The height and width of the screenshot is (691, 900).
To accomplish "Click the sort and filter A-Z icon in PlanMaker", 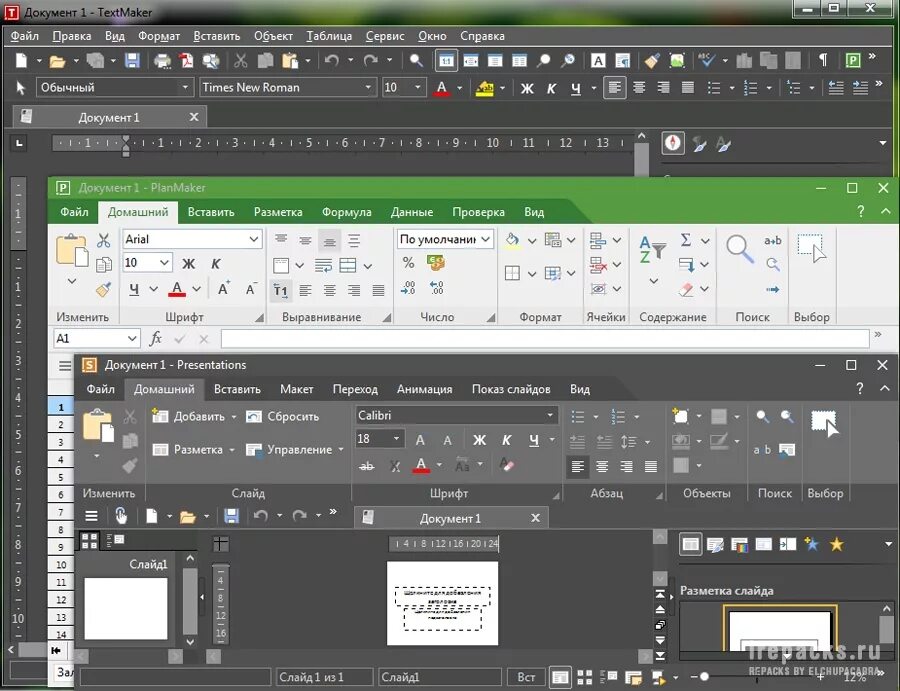I will (x=653, y=249).
